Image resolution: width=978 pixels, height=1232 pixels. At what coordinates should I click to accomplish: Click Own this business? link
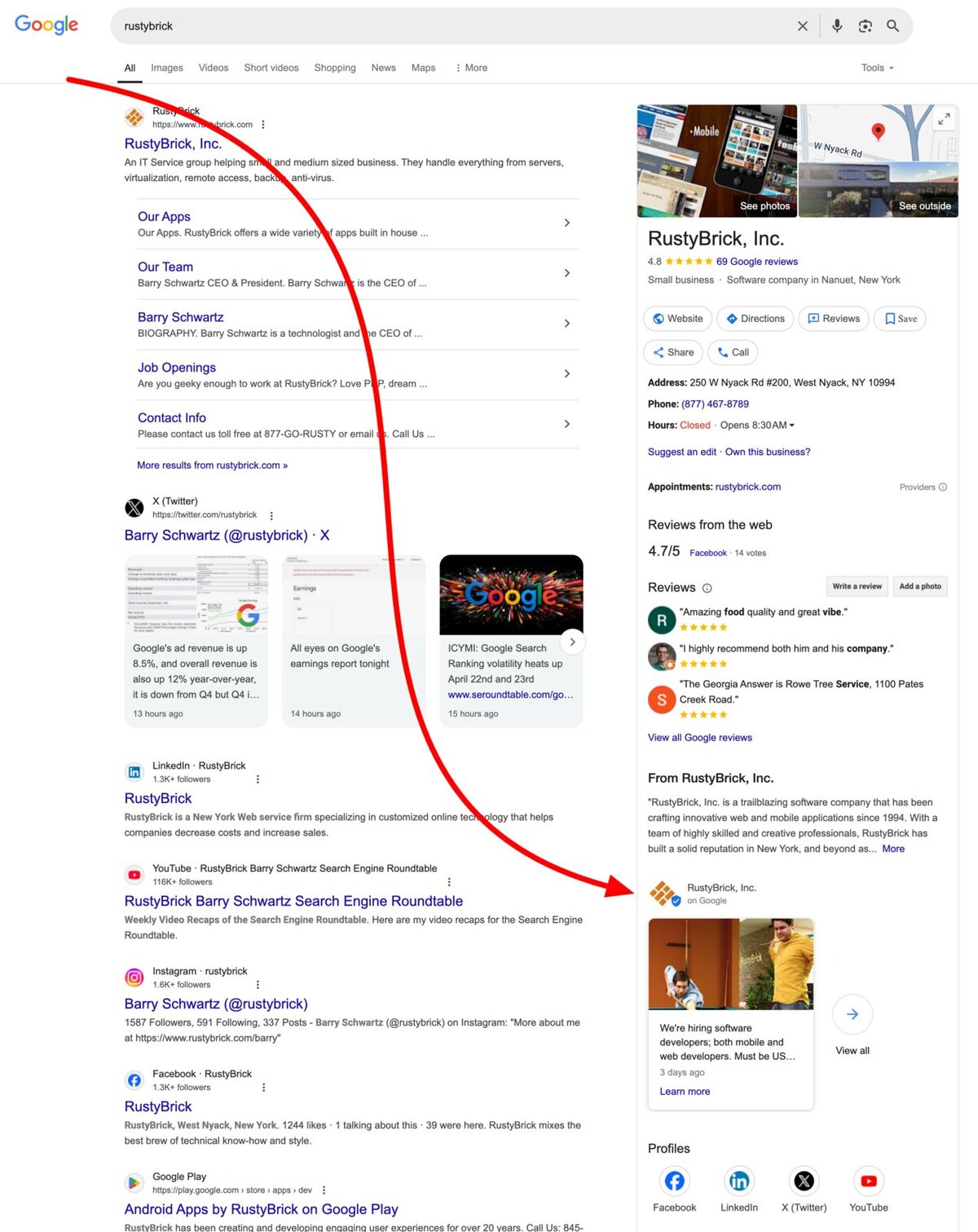pos(768,452)
